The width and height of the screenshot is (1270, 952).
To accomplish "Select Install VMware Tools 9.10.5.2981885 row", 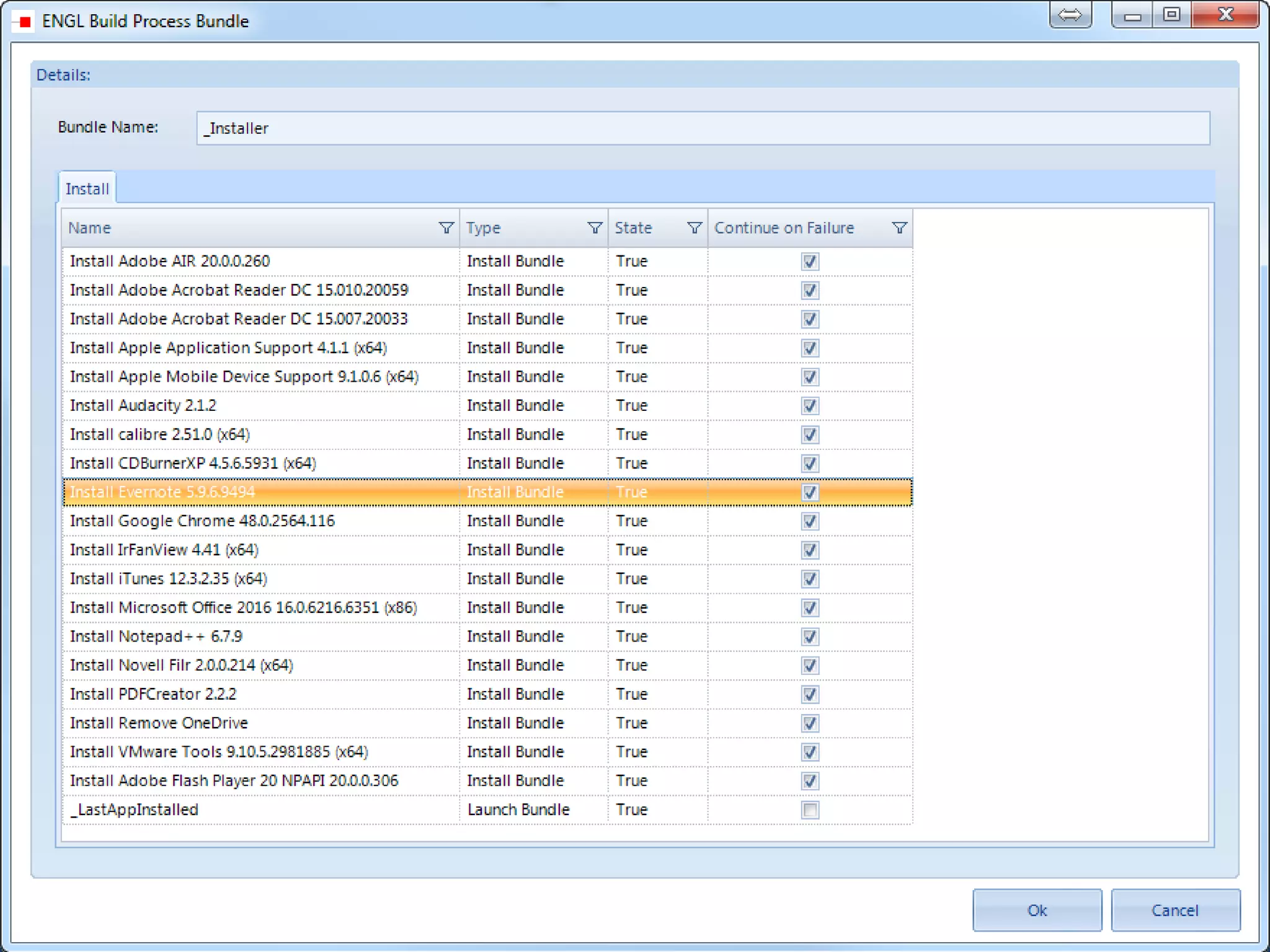I will pyautogui.click(x=487, y=752).
